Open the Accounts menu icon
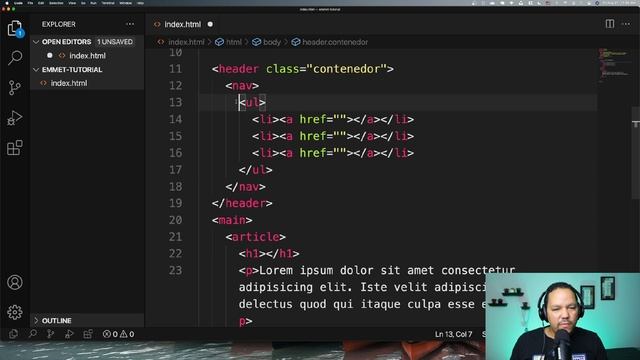 (x=15, y=282)
